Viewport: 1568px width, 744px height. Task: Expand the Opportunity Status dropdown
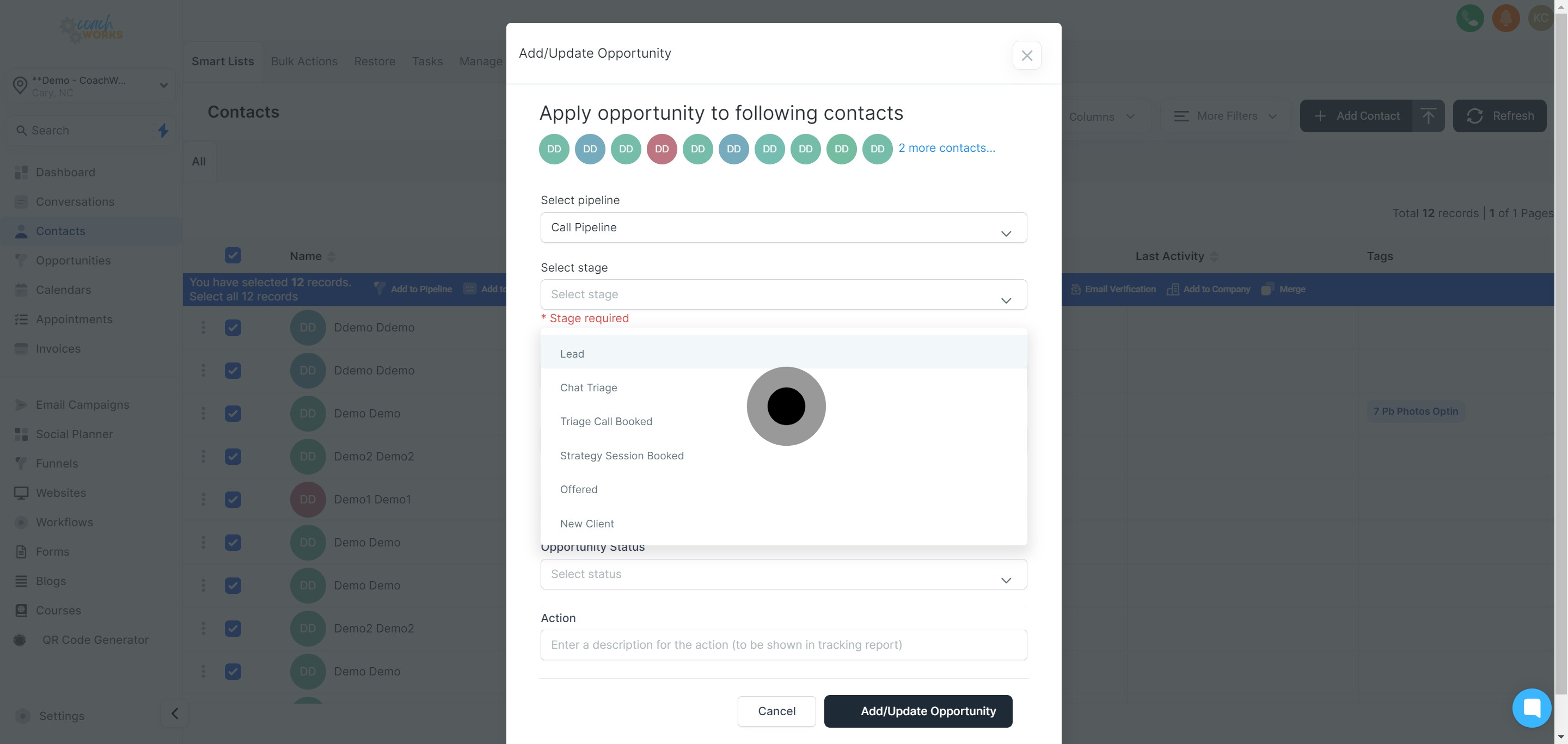pos(783,574)
